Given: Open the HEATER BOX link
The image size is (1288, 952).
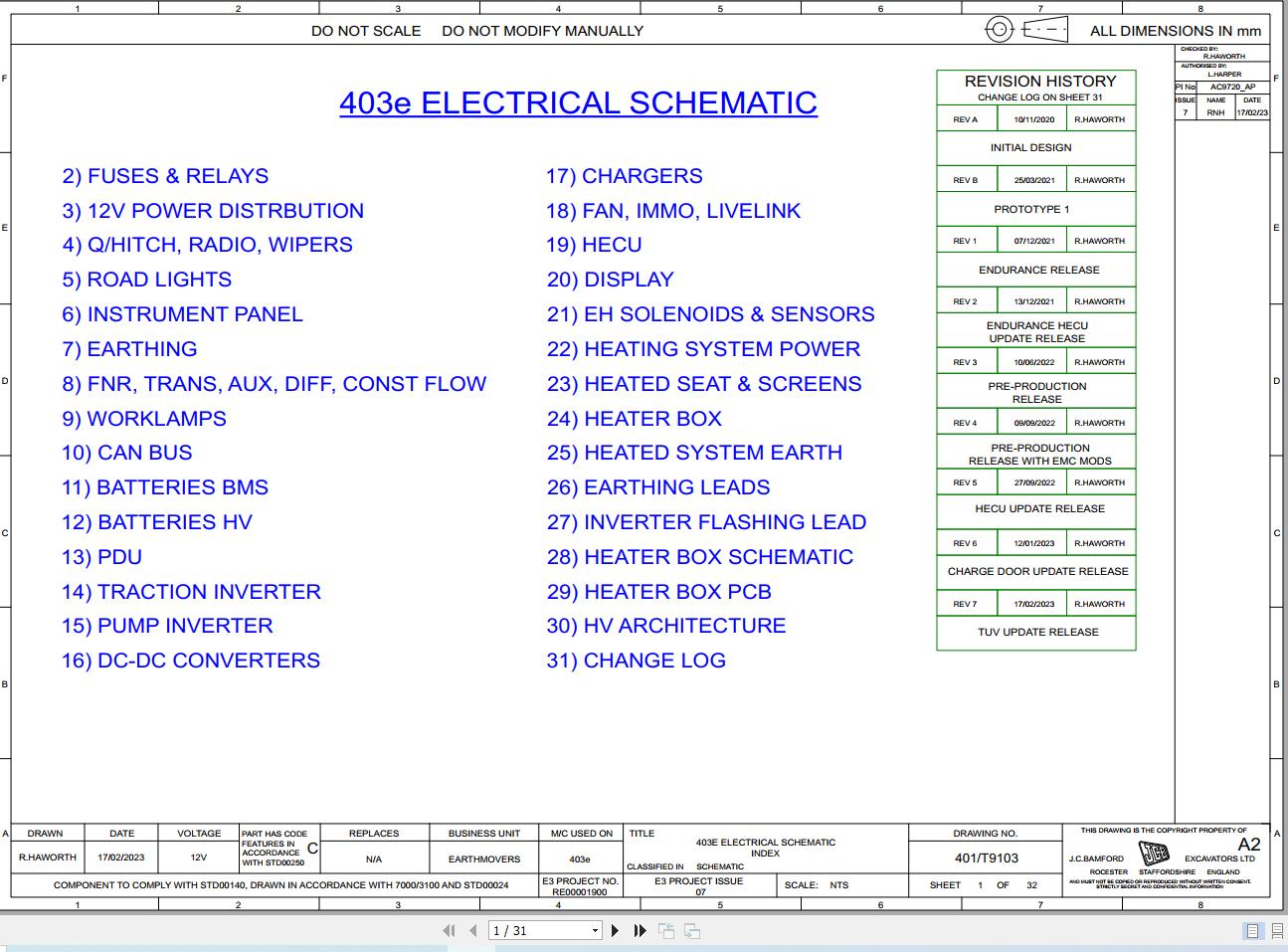Looking at the screenshot, I should [634, 419].
